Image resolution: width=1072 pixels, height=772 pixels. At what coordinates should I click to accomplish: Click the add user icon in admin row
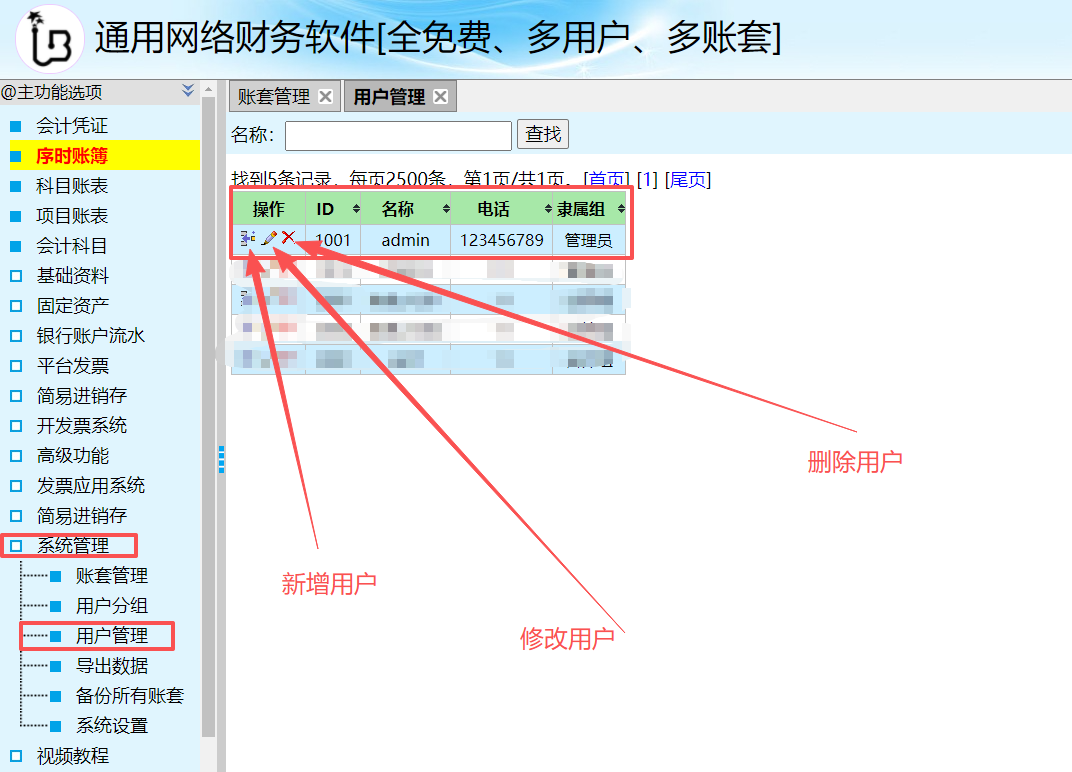[247, 239]
